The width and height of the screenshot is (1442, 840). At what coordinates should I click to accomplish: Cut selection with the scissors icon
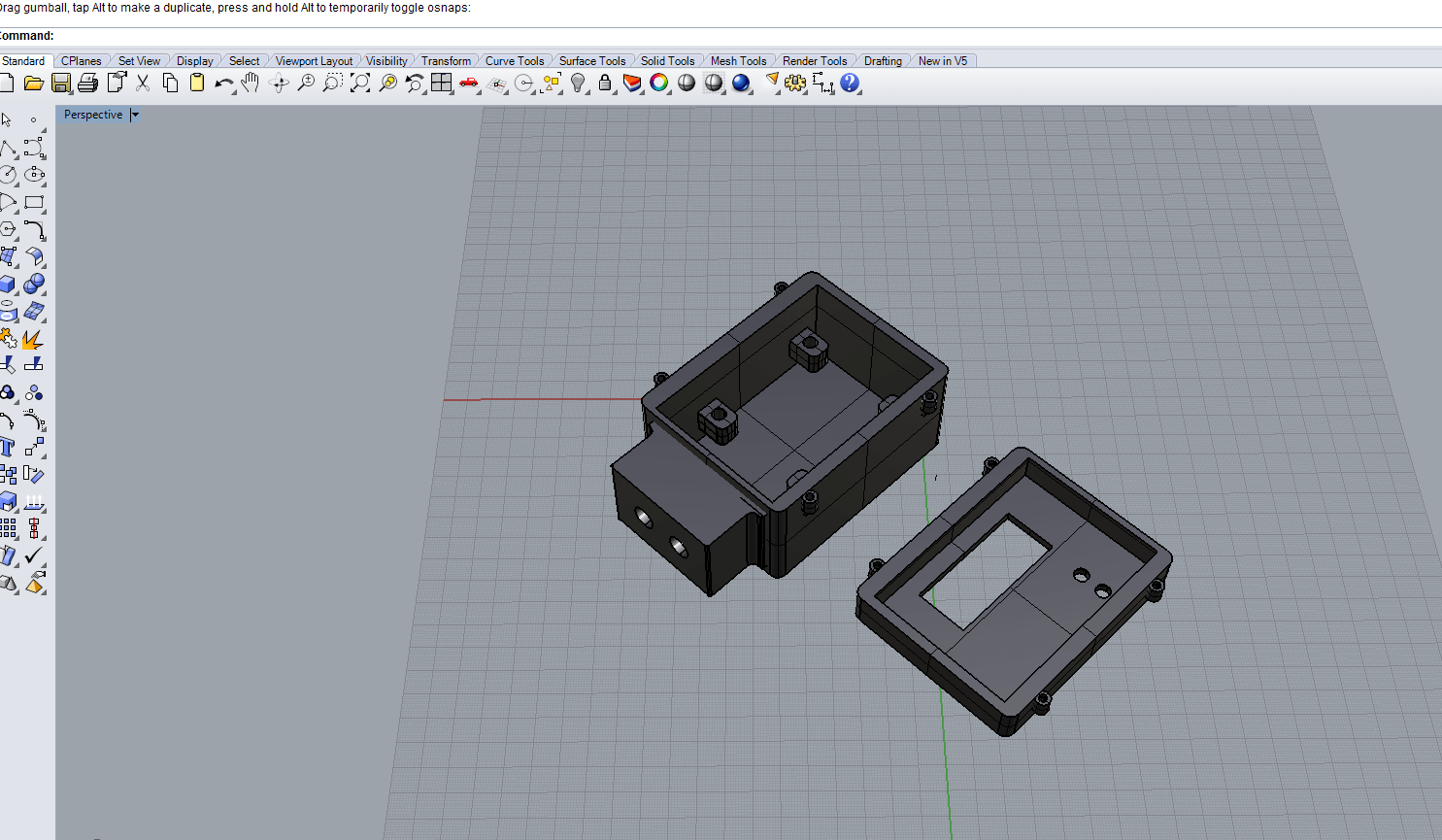[143, 84]
